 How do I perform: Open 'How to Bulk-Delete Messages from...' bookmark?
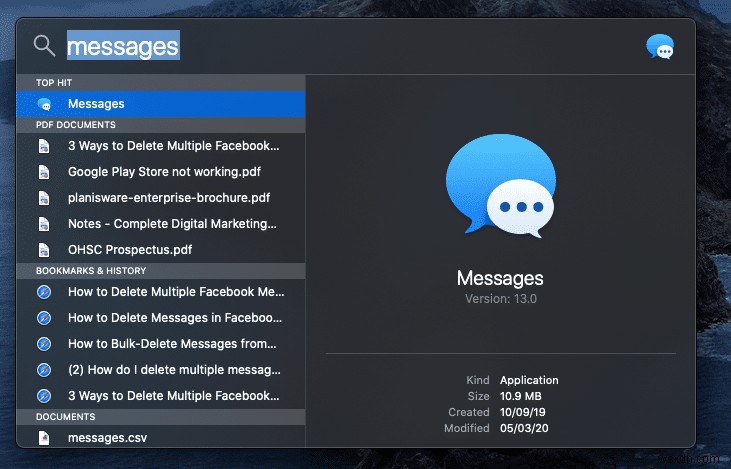click(x=161, y=344)
